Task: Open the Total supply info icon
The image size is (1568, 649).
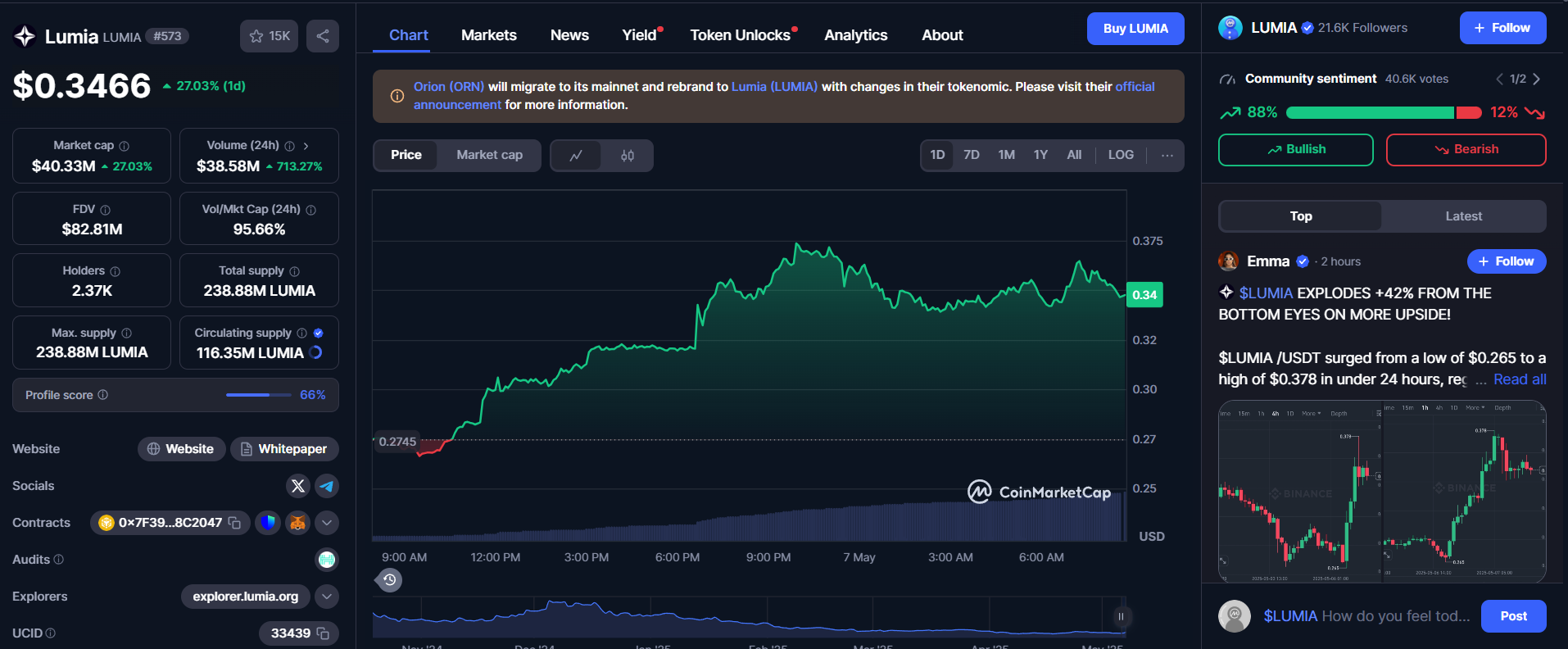Action: 294,271
